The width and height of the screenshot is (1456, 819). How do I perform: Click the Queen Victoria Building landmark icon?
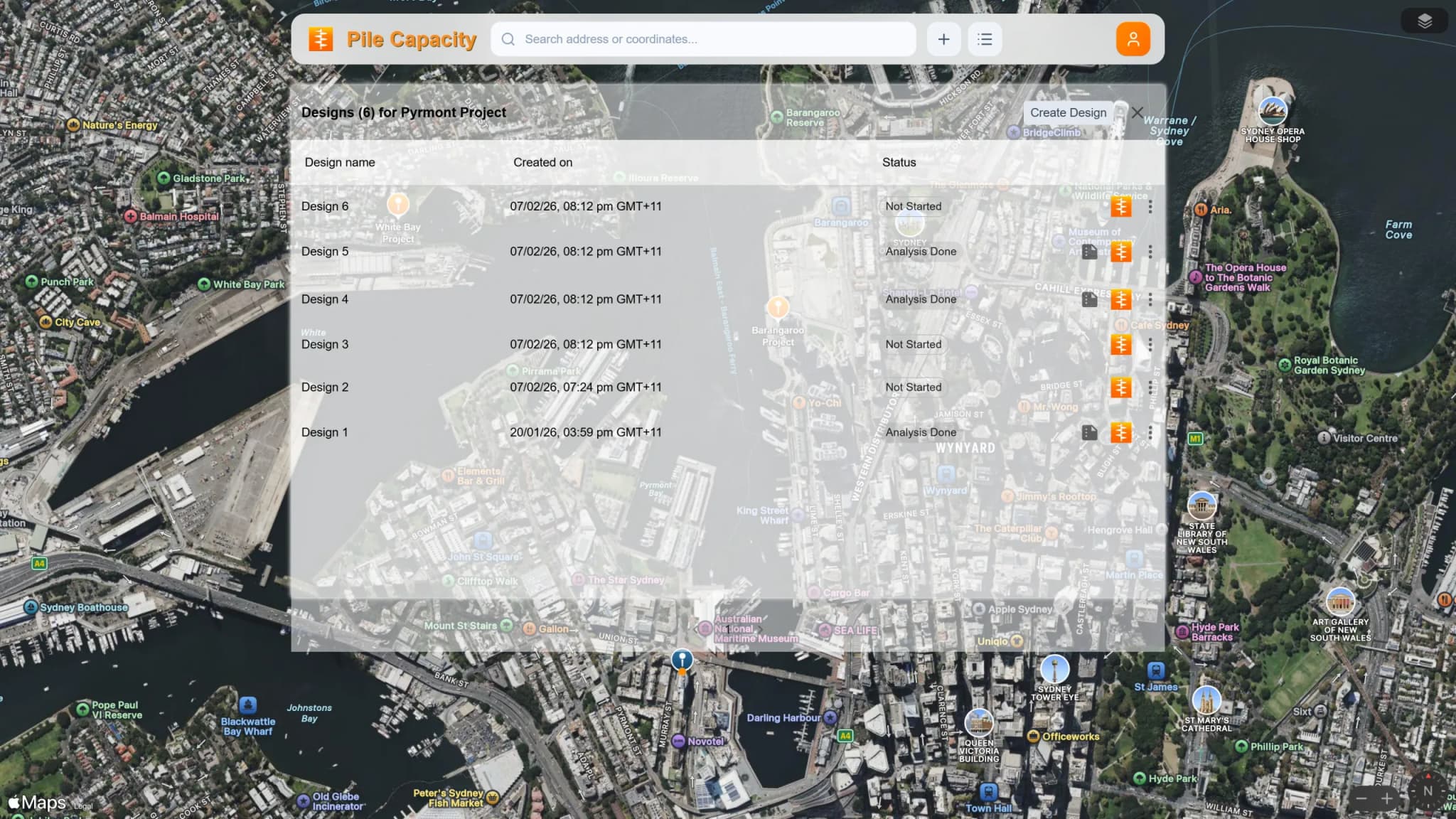[979, 723]
